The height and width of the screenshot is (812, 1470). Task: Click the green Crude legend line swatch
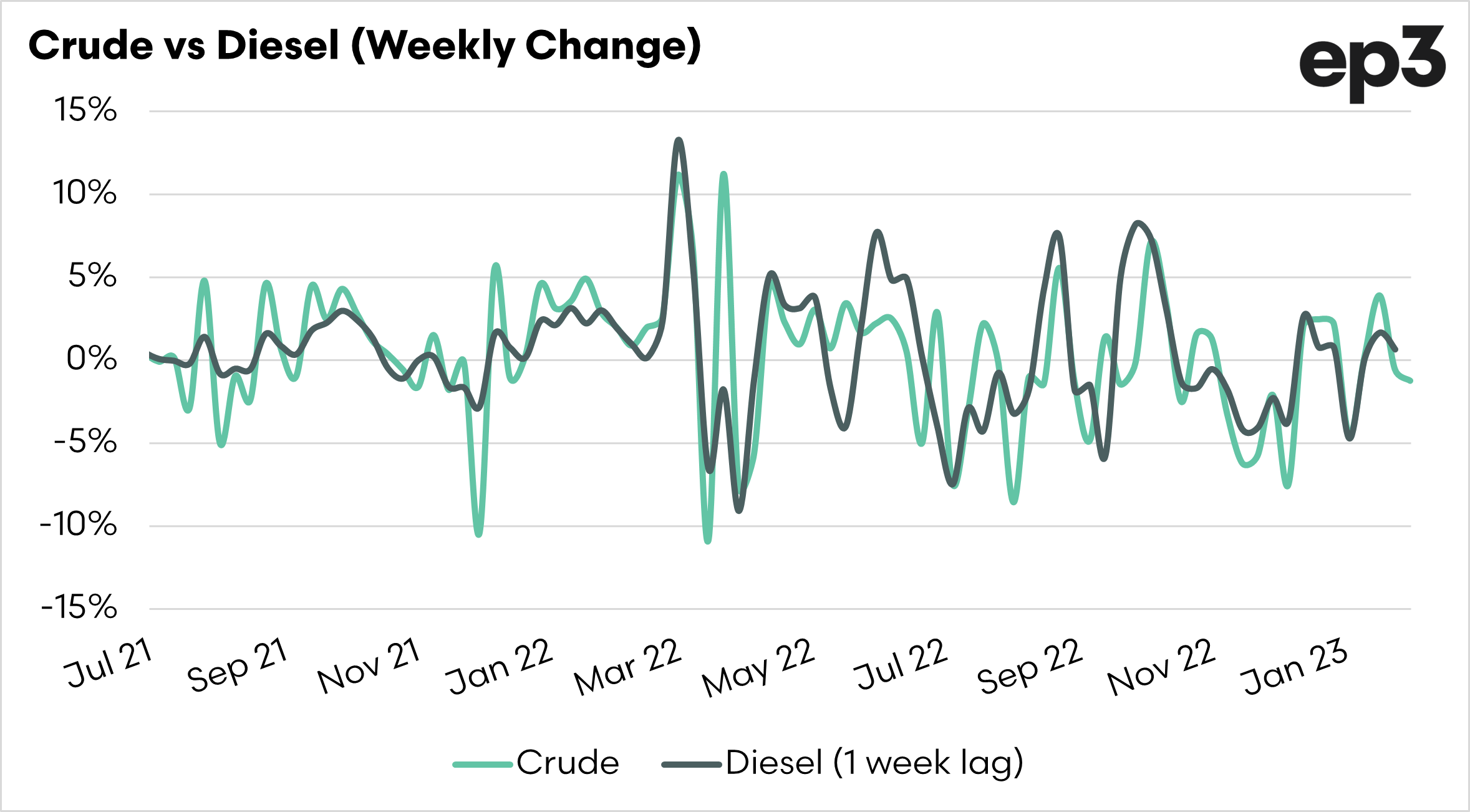[x=482, y=764]
